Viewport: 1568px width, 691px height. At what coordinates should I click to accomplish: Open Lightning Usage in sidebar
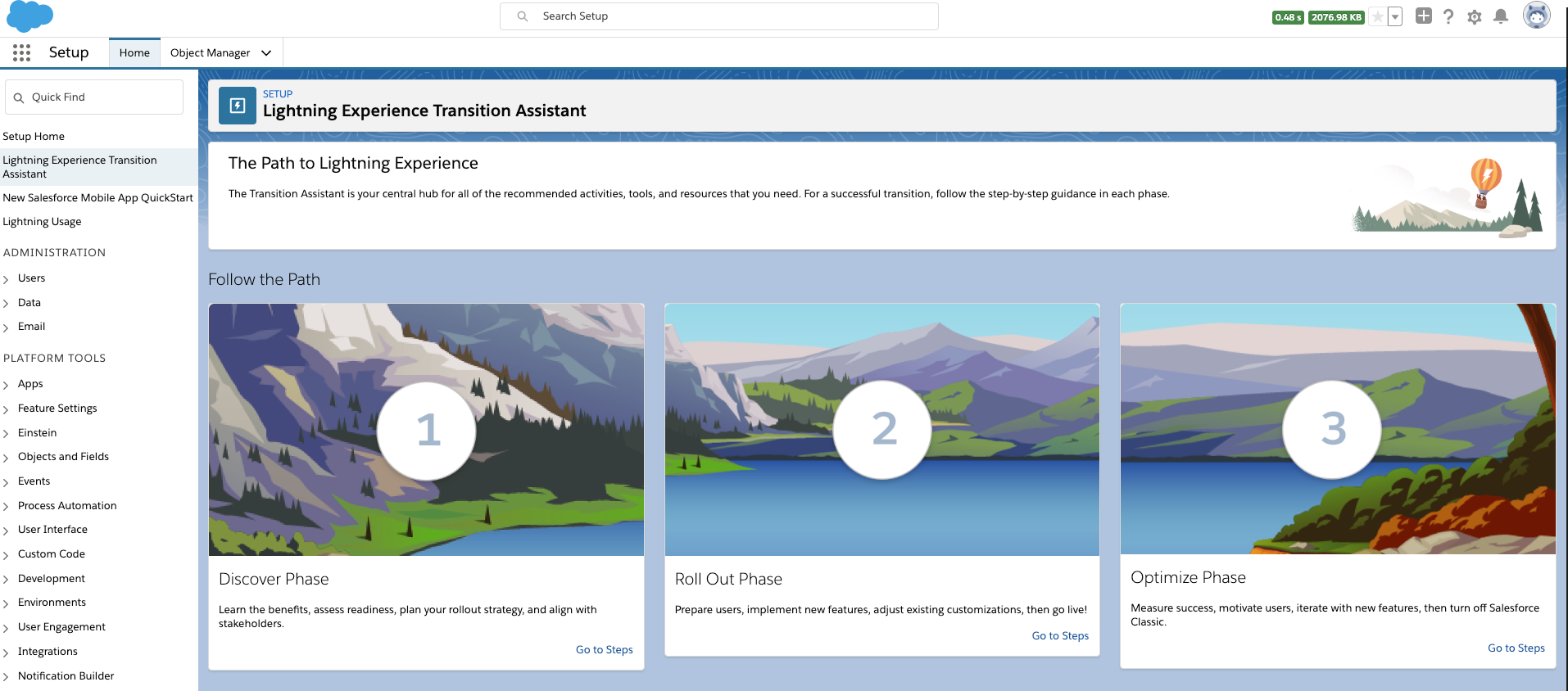(x=42, y=221)
